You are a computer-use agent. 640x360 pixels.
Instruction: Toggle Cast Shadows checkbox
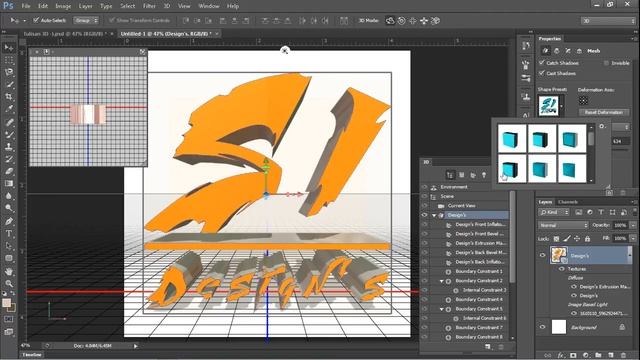point(542,73)
